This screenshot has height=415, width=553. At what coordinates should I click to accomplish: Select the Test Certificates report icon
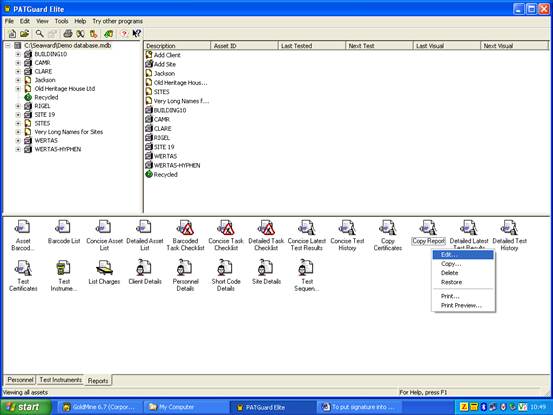click(23, 276)
